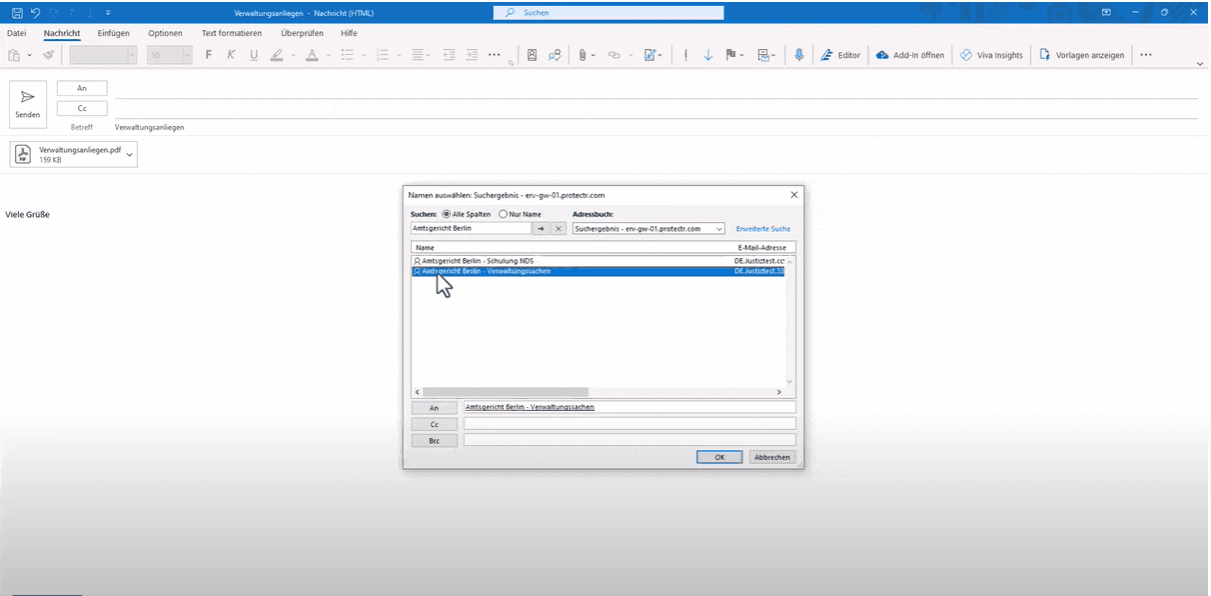Viewport: 1211px width, 596px height.
Task: Click the search arrow button in dialog
Action: 541,229
